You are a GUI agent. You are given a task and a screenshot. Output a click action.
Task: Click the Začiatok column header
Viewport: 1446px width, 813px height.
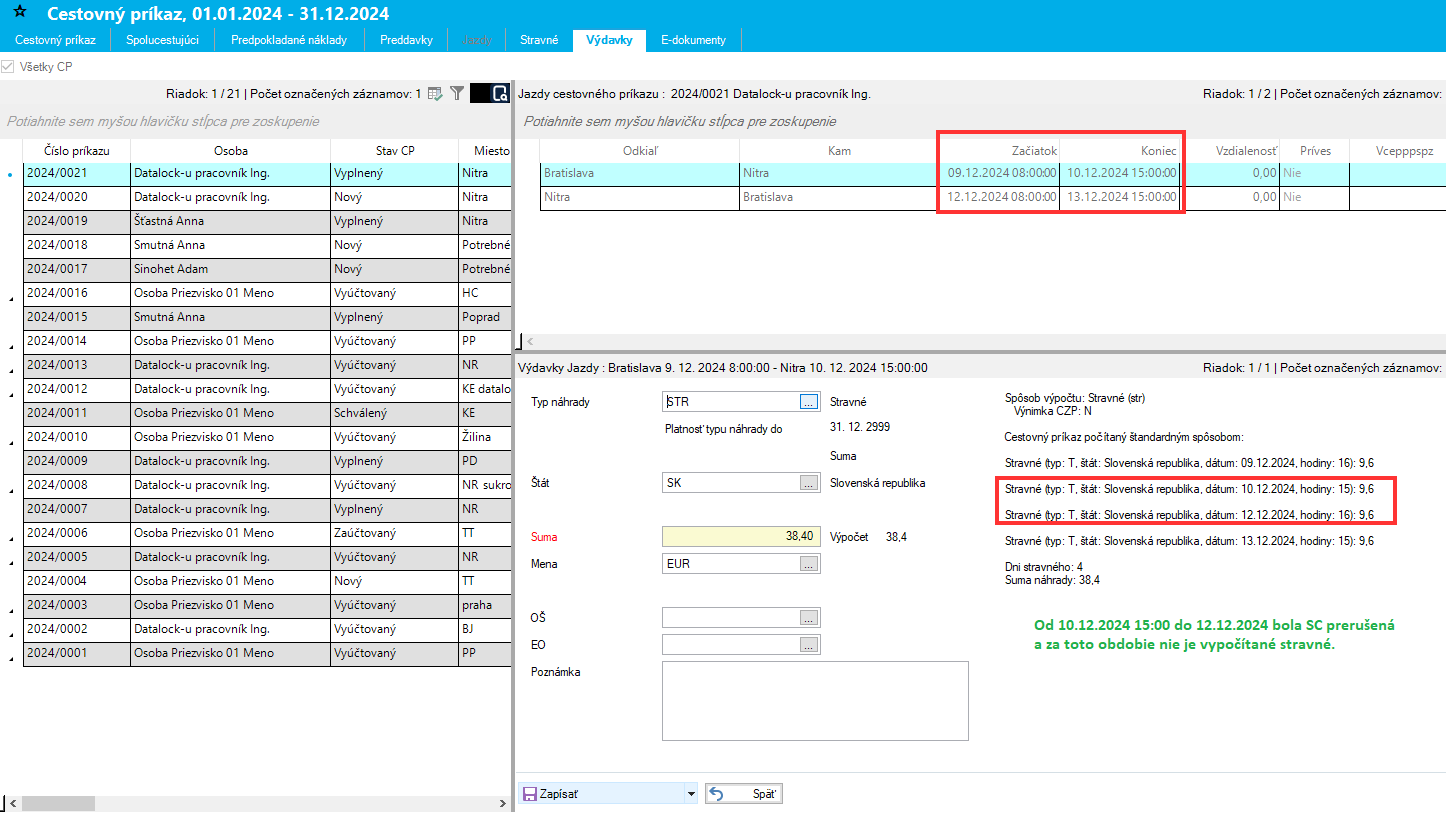999,151
